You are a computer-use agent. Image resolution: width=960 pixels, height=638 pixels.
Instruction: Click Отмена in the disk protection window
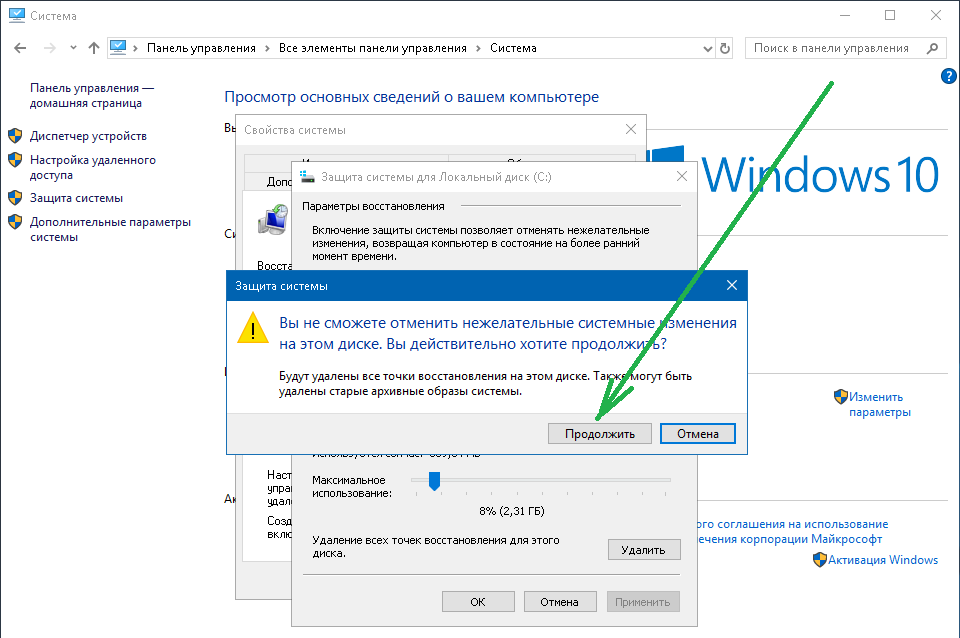coord(560,602)
